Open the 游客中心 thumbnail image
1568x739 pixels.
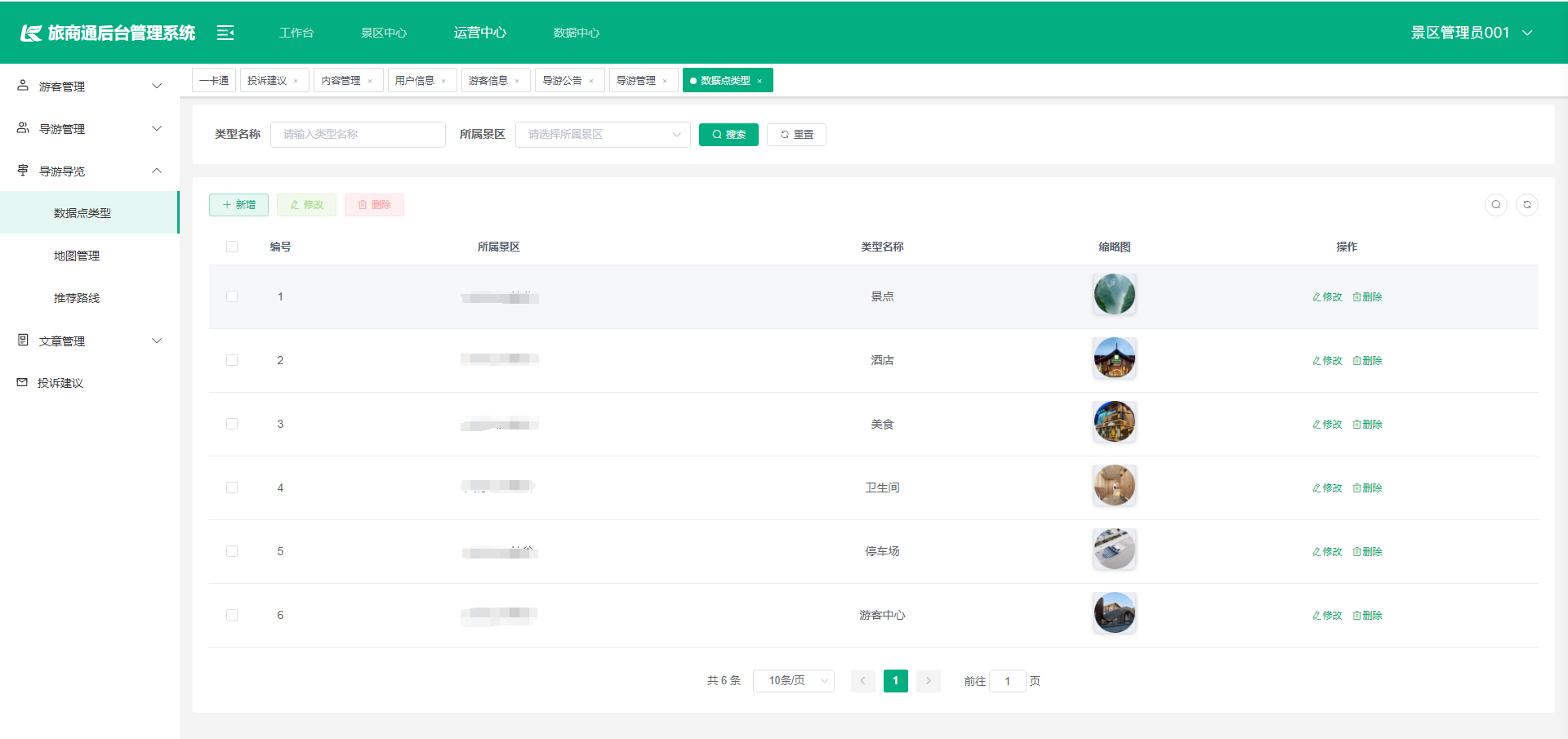point(1115,613)
